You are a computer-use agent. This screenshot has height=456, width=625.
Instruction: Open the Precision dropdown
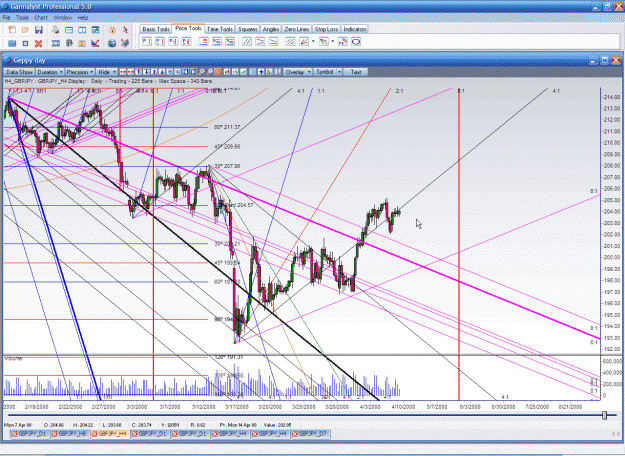(x=80, y=72)
